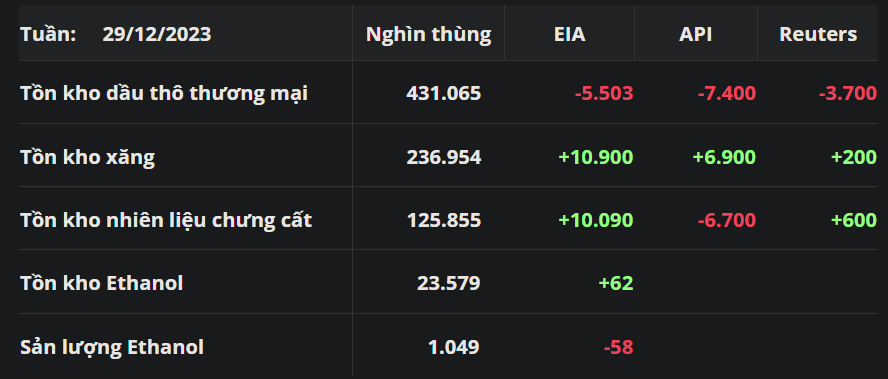Screen dimensions: 888x379
Task: Select the API column header
Action: point(695,35)
